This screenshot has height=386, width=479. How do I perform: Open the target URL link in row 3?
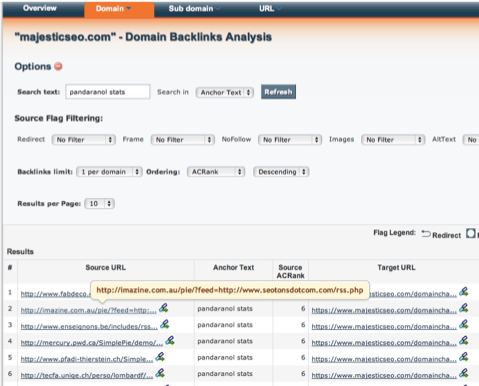[x=384, y=327]
